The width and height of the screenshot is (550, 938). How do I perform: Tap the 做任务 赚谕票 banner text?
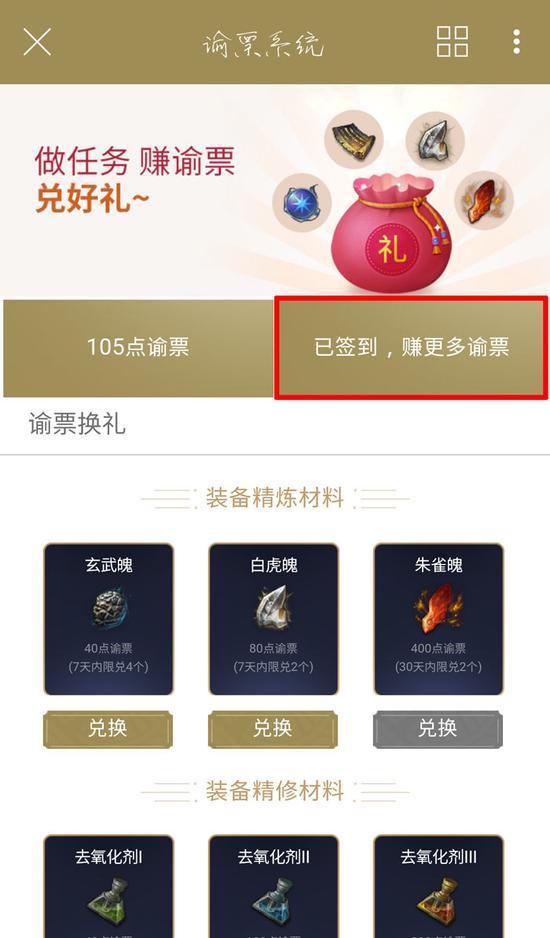(135, 162)
